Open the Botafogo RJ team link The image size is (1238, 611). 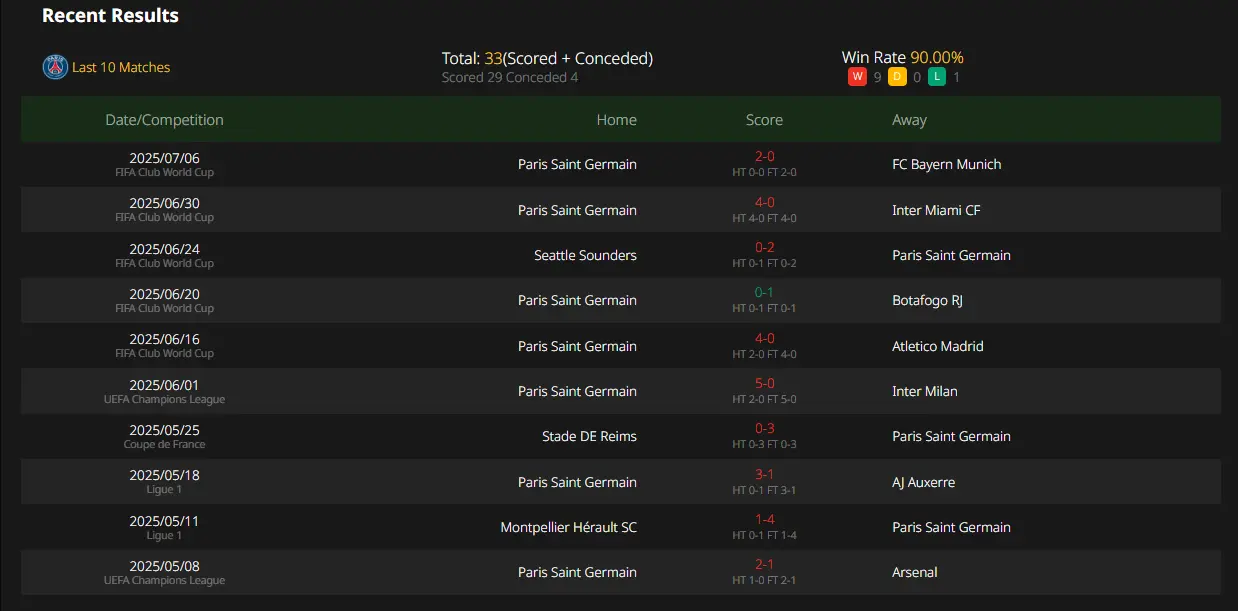pos(927,300)
